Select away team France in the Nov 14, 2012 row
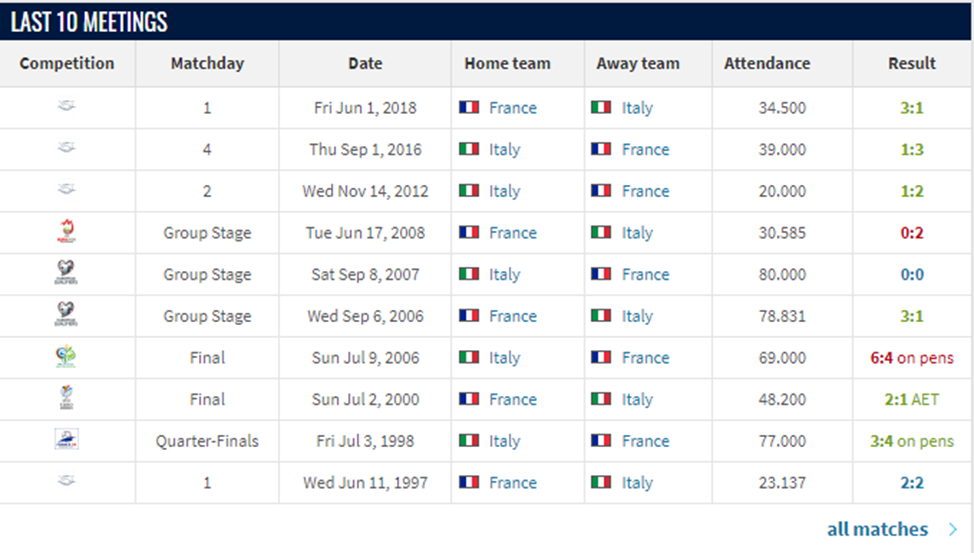Screen dimensions: 974x553 coord(645,191)
